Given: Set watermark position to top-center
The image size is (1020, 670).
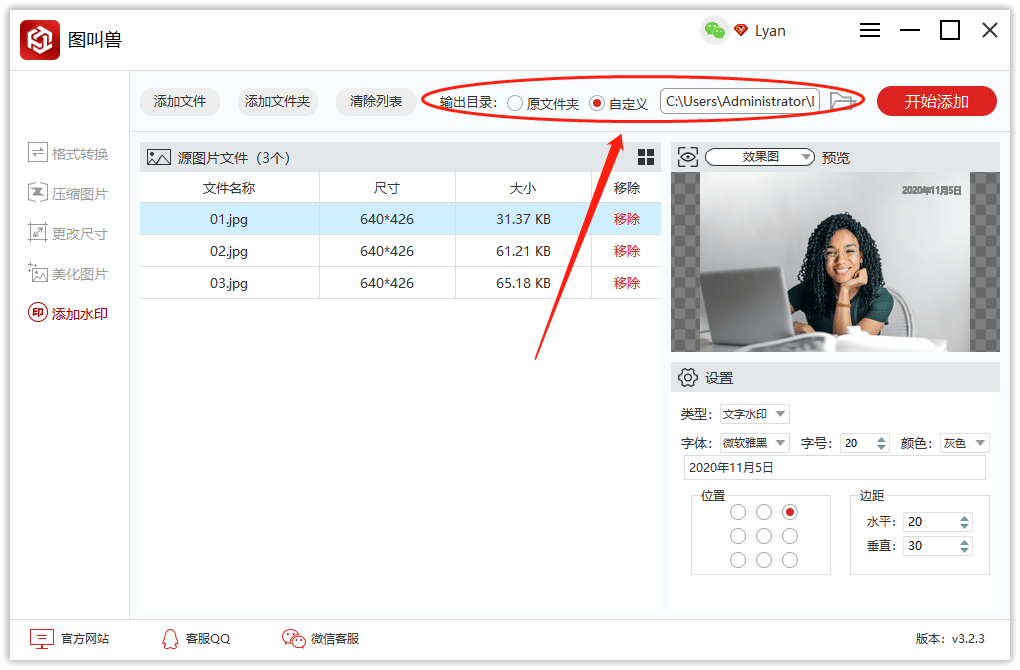Looking at the screenshot, I should 764,512.
